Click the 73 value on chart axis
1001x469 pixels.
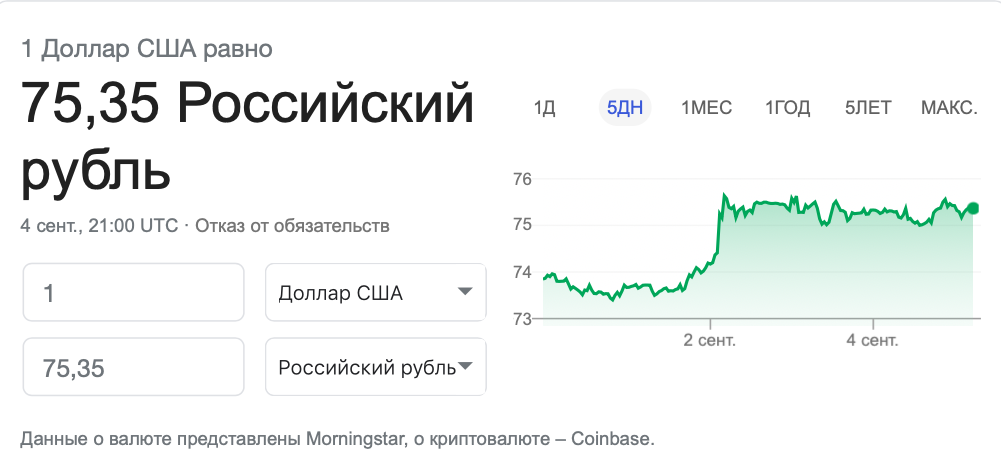pos(522,319)
